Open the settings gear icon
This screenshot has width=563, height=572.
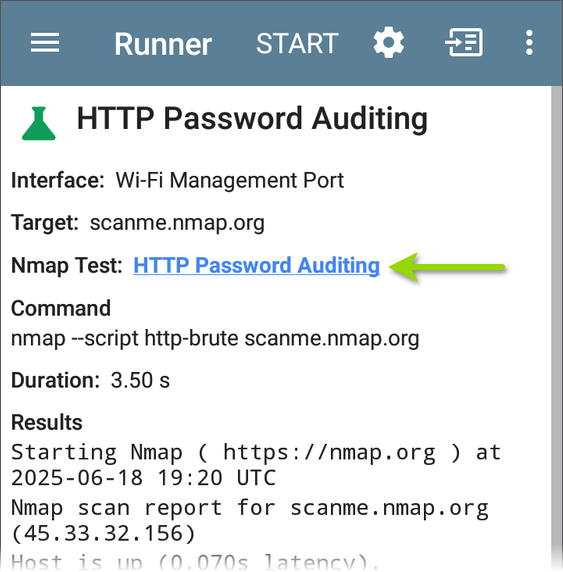click(389, 42)
